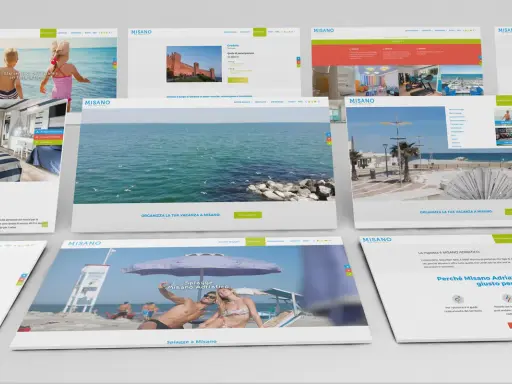Viewport: 512px width, 384px height.
Task: Click the Misano logo on the palm promenade page
Action: (x=362, y=101)
